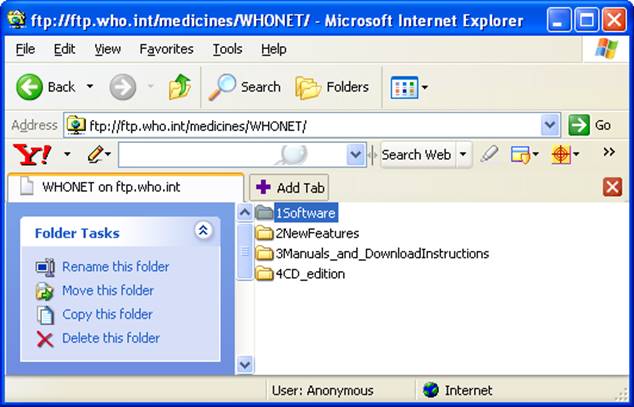Open the Search magnifier tool
Image resolution: width=634 pixels, height=407 pixels.
[x=244, y=87]
